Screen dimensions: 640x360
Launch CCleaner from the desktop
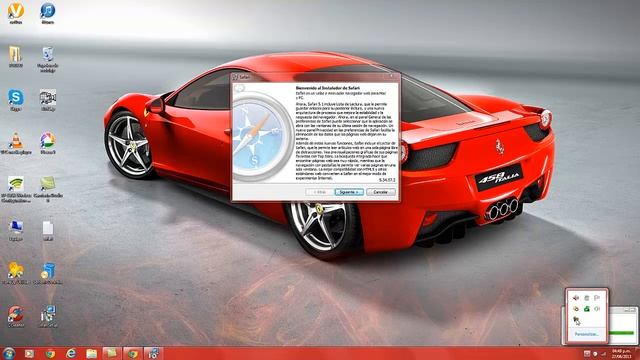pyautogui.click(x=16, y=317)
